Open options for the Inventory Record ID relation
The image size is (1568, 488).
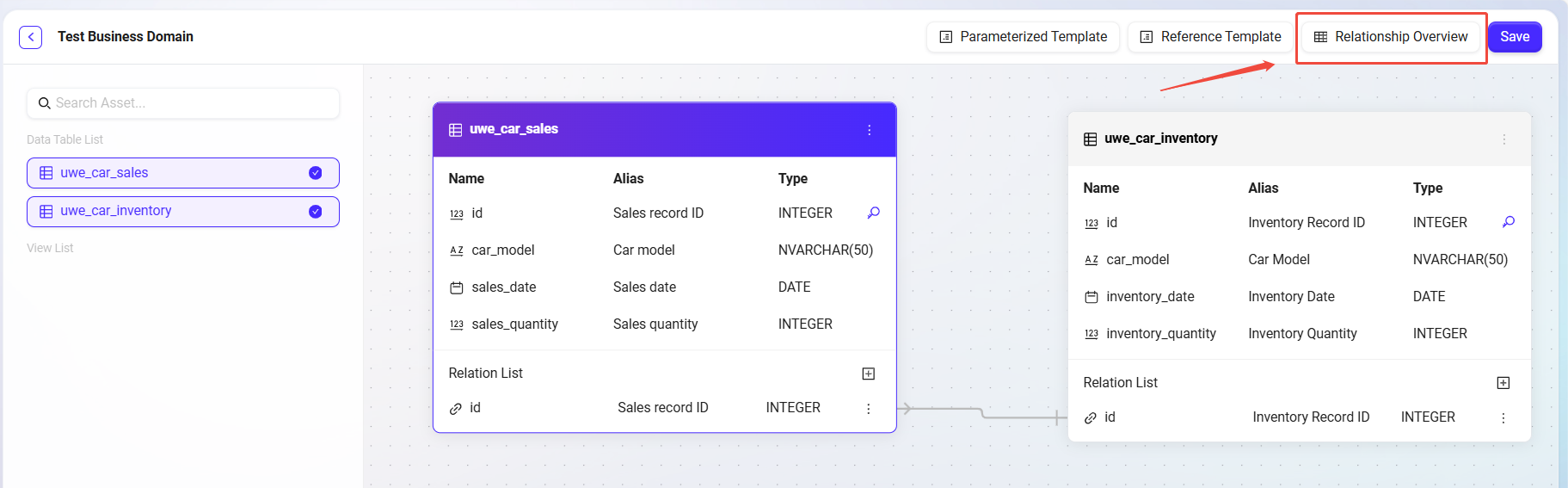tap(1503, 418)
